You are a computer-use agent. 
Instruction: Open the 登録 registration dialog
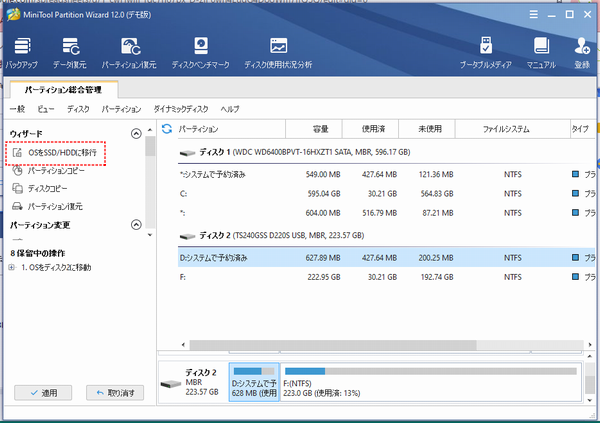tap(582, 53)
